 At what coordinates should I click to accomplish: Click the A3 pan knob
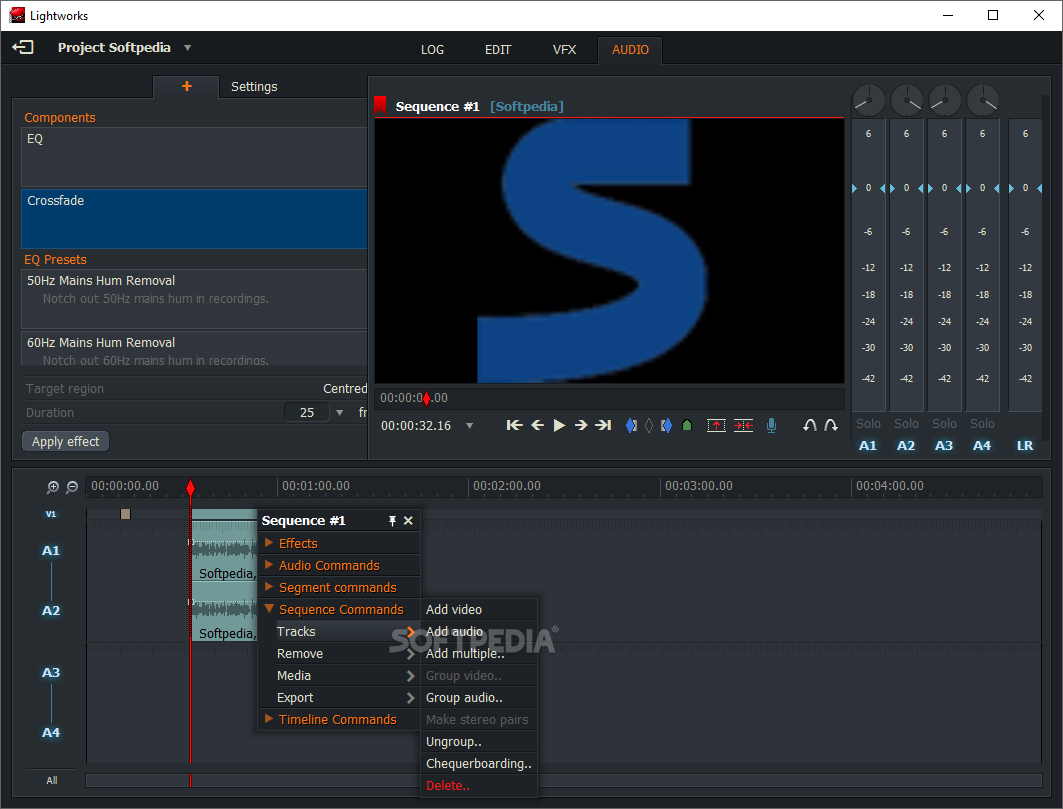click(944, 101)
